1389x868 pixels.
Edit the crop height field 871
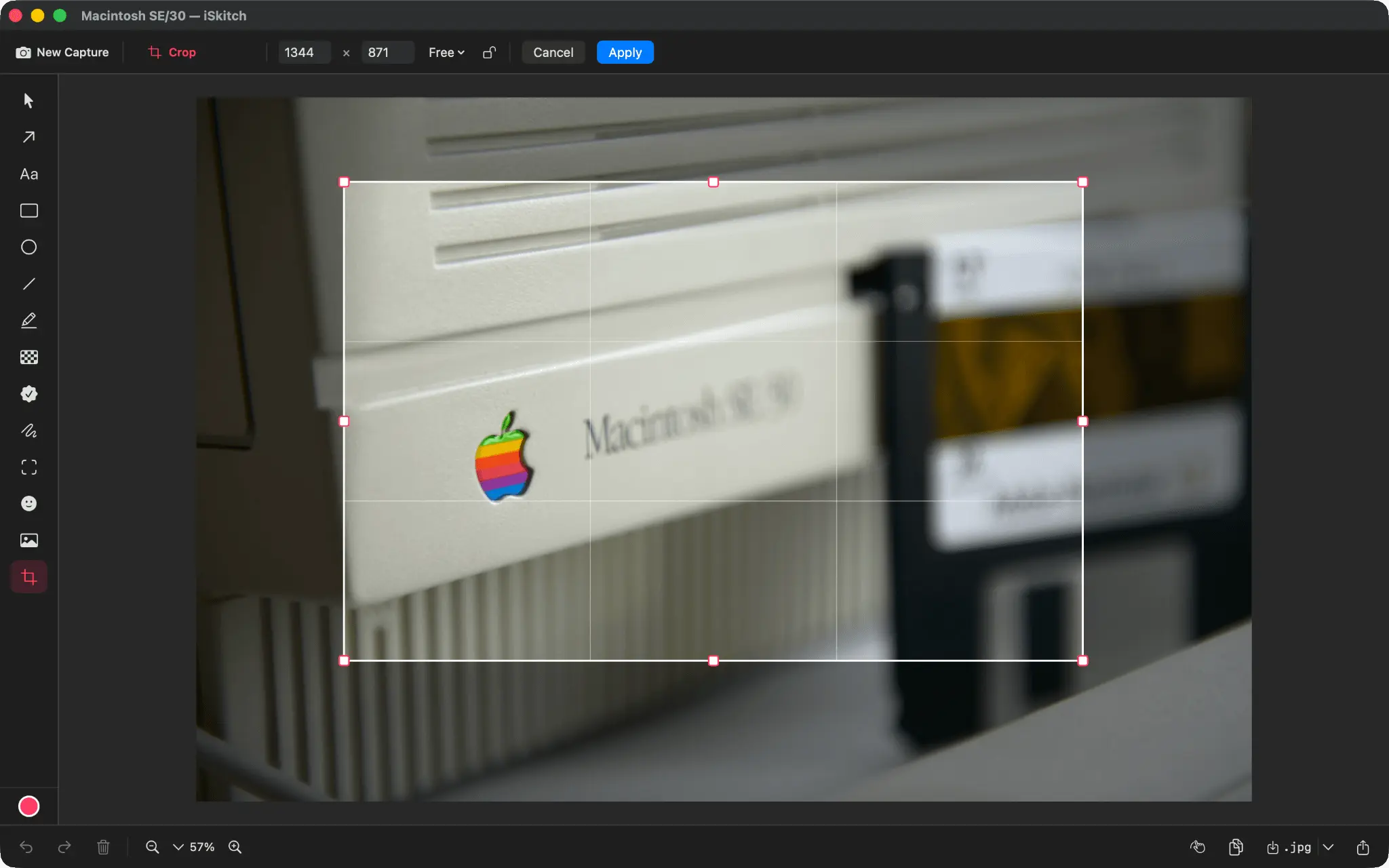pos(387,52)
